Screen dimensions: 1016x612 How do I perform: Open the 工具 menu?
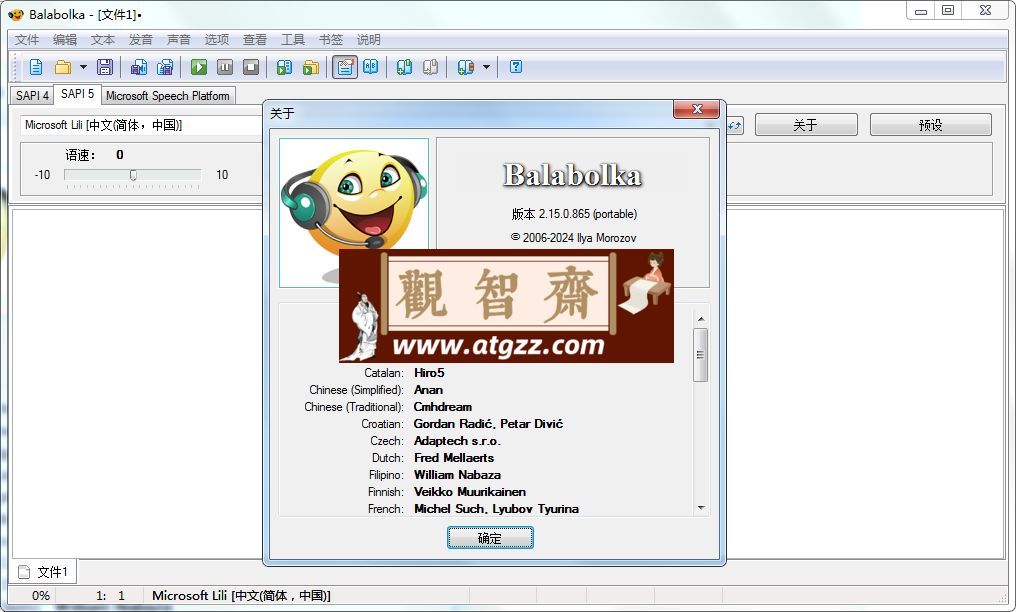click(x=293, y=40)
